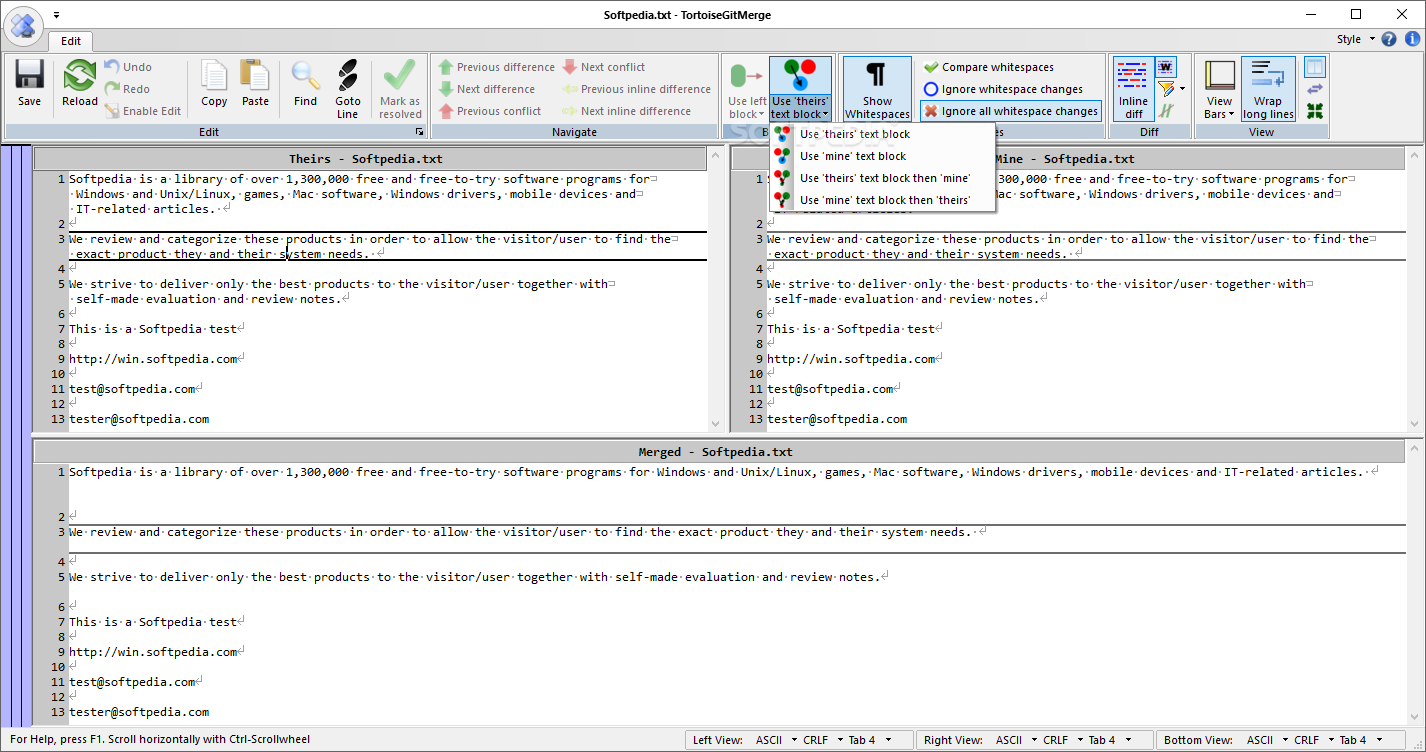Screen dimensions: 1426x752
Task: Click the purple locator bar on left
Action: (16, 435)
